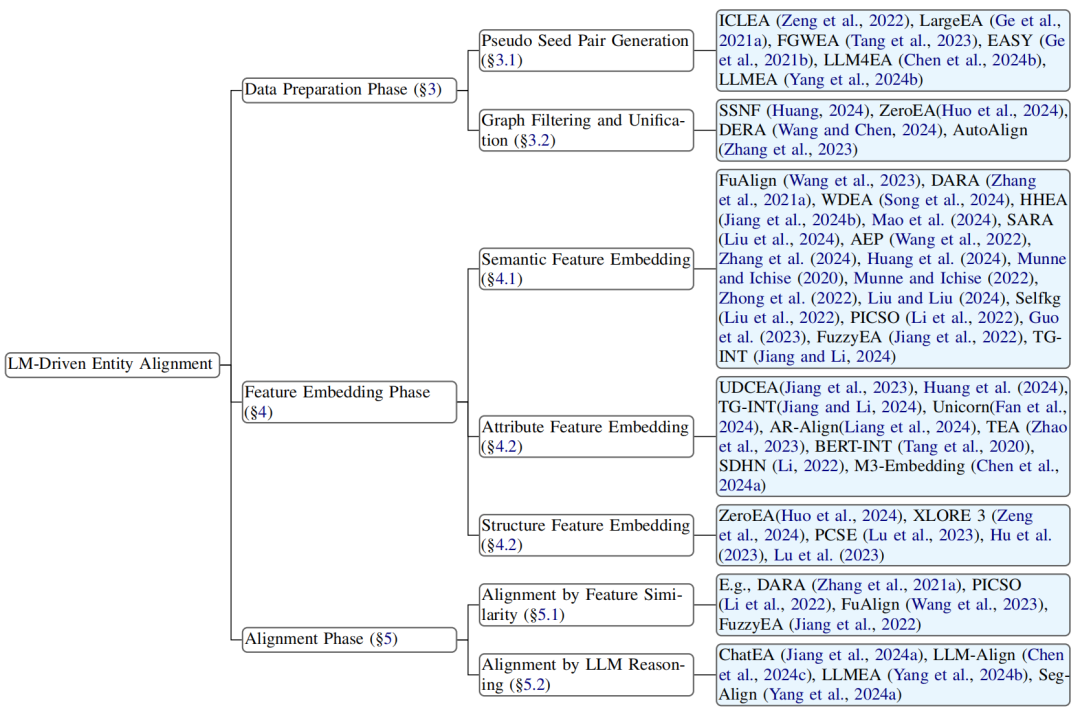Open citation Song et al., 2024 for WDEA
The height and width of the screenshot is (708, 1080).
pos(943,200)
